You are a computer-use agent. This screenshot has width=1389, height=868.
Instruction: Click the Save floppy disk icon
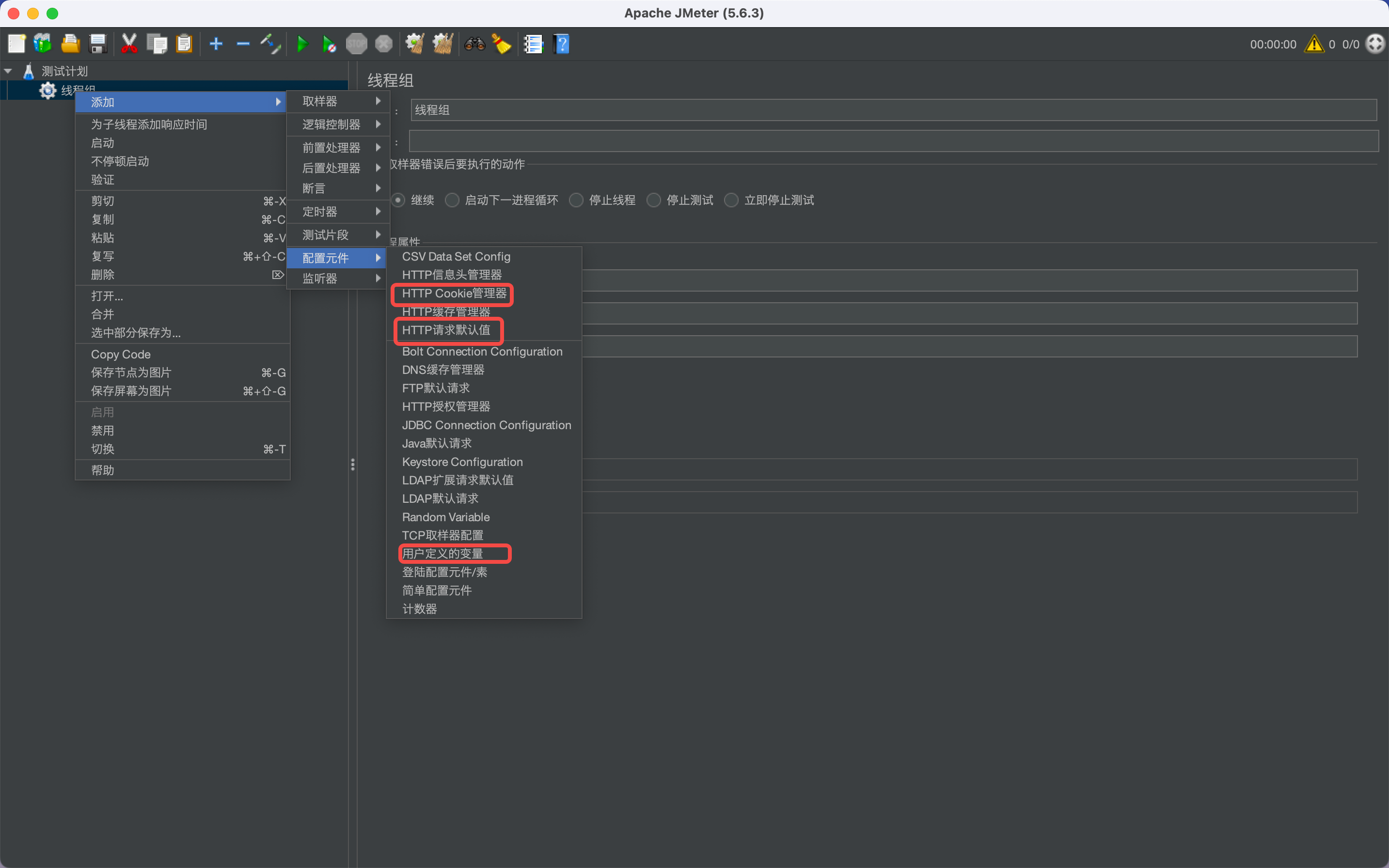pos(98,44)
